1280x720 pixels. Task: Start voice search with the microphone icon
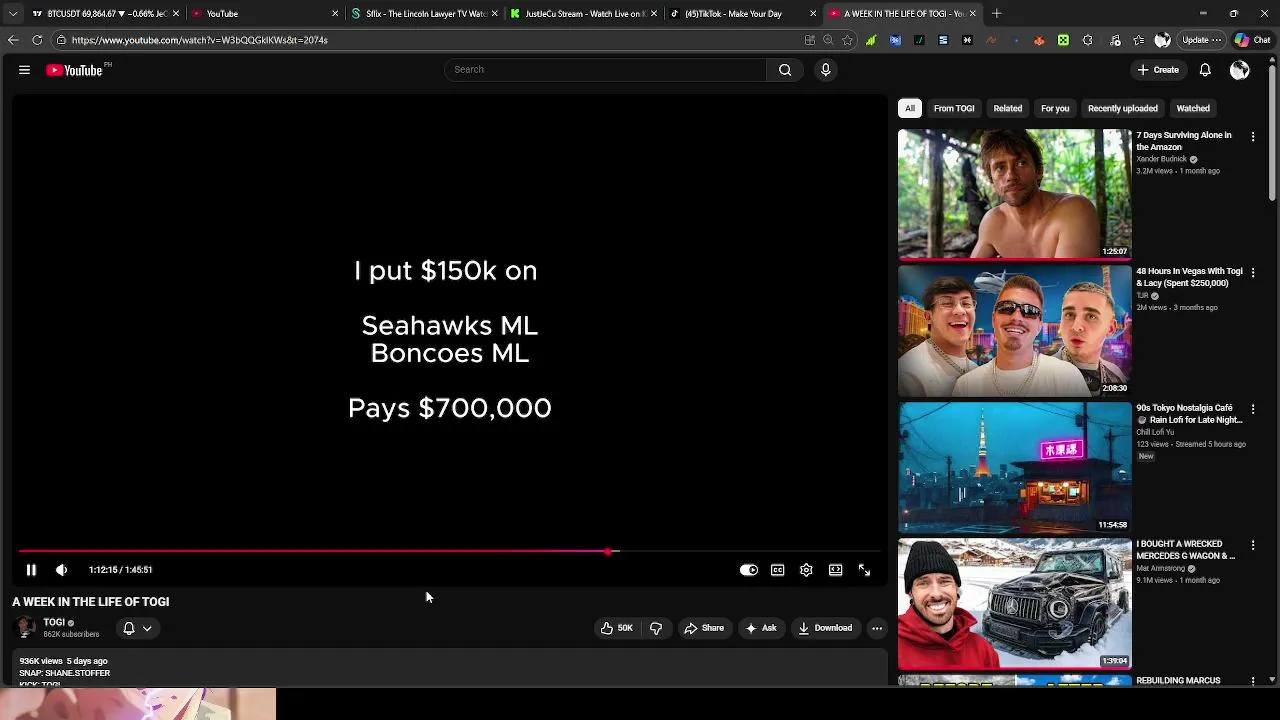826,70
